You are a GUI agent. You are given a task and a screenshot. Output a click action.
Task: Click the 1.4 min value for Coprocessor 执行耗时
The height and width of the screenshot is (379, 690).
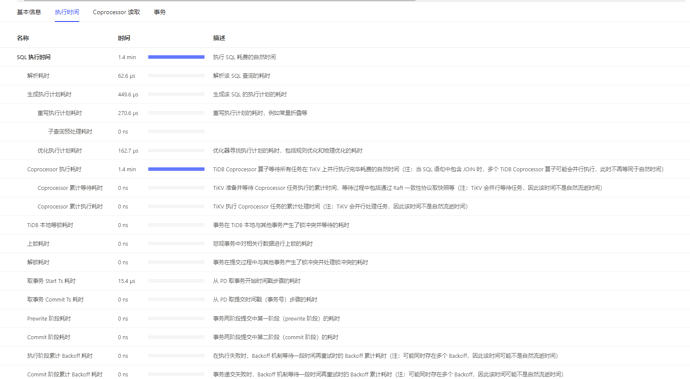(127, 169)
